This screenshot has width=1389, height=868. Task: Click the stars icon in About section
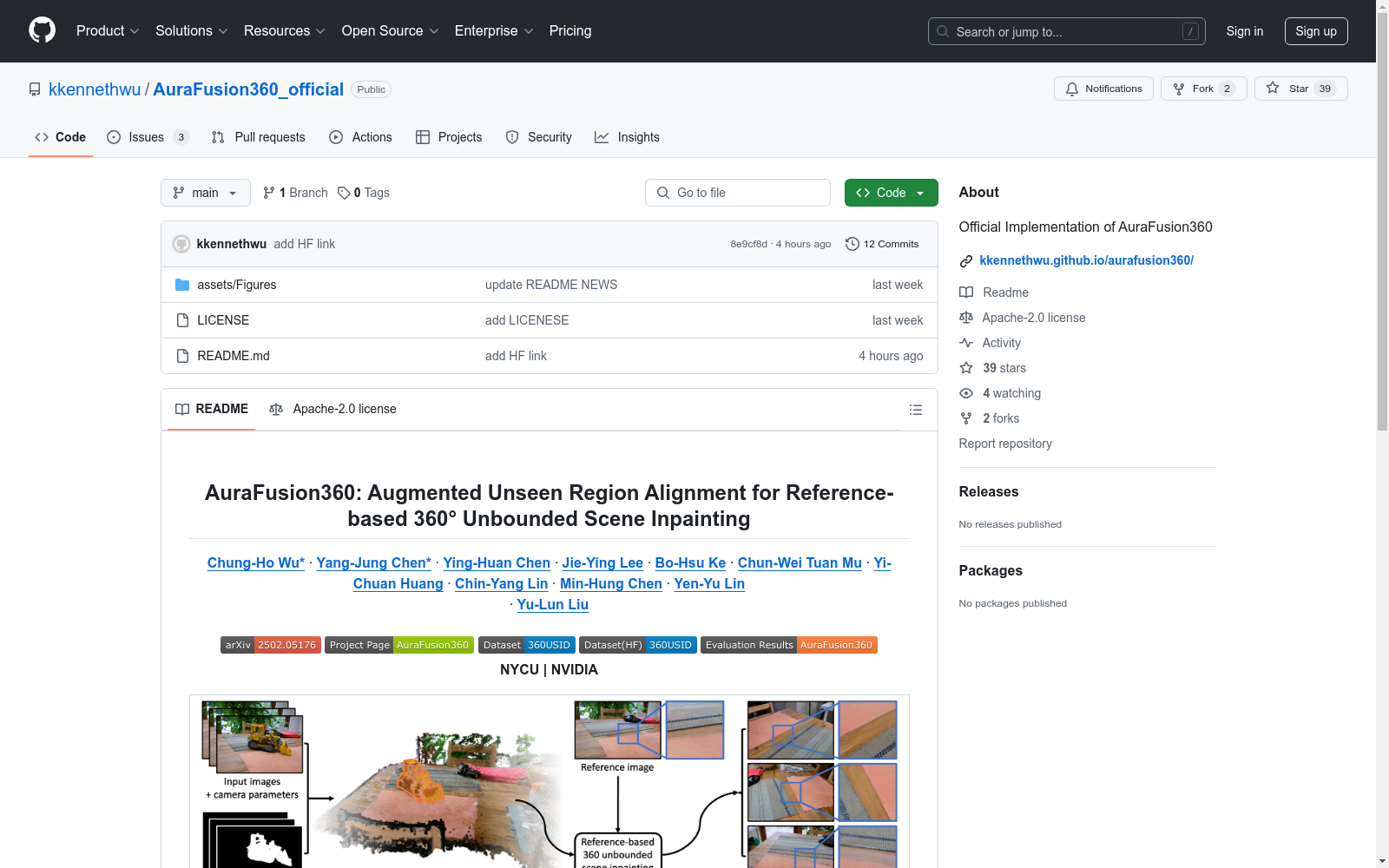(966, 368)
